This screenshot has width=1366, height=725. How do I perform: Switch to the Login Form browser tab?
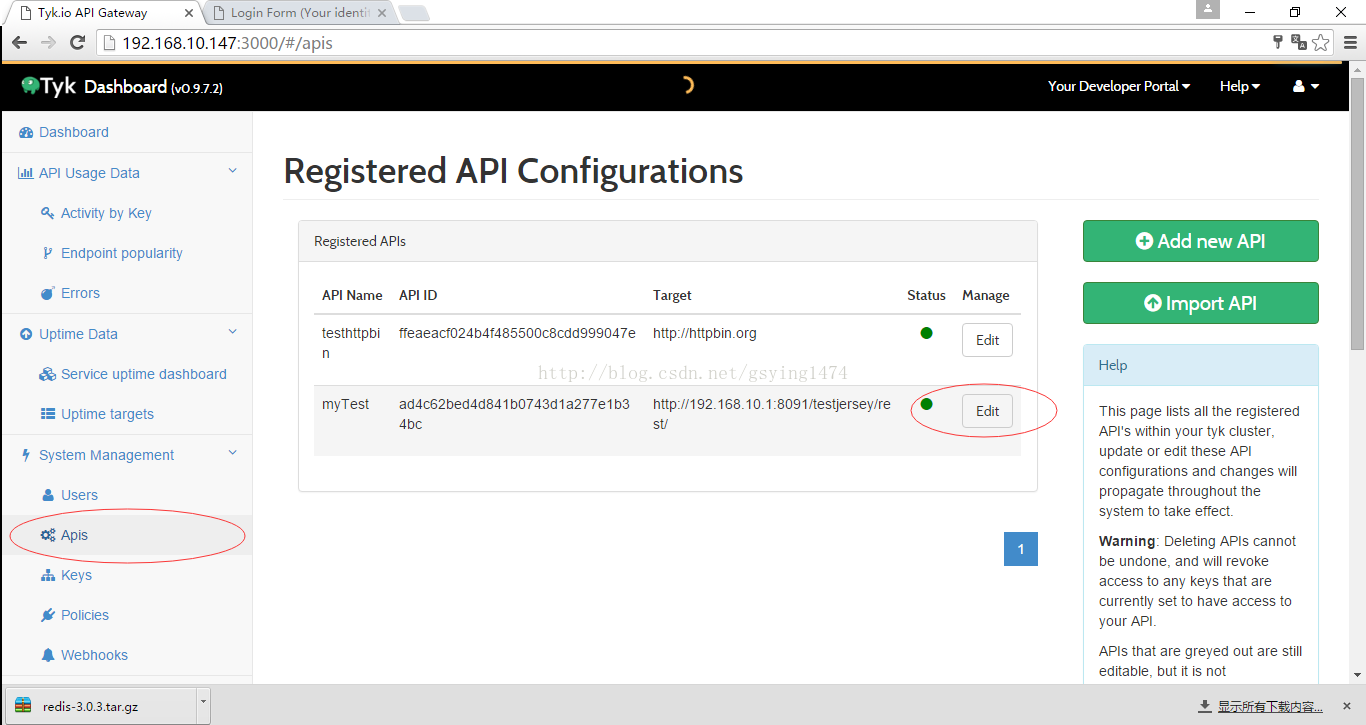(x=300, y=13)
